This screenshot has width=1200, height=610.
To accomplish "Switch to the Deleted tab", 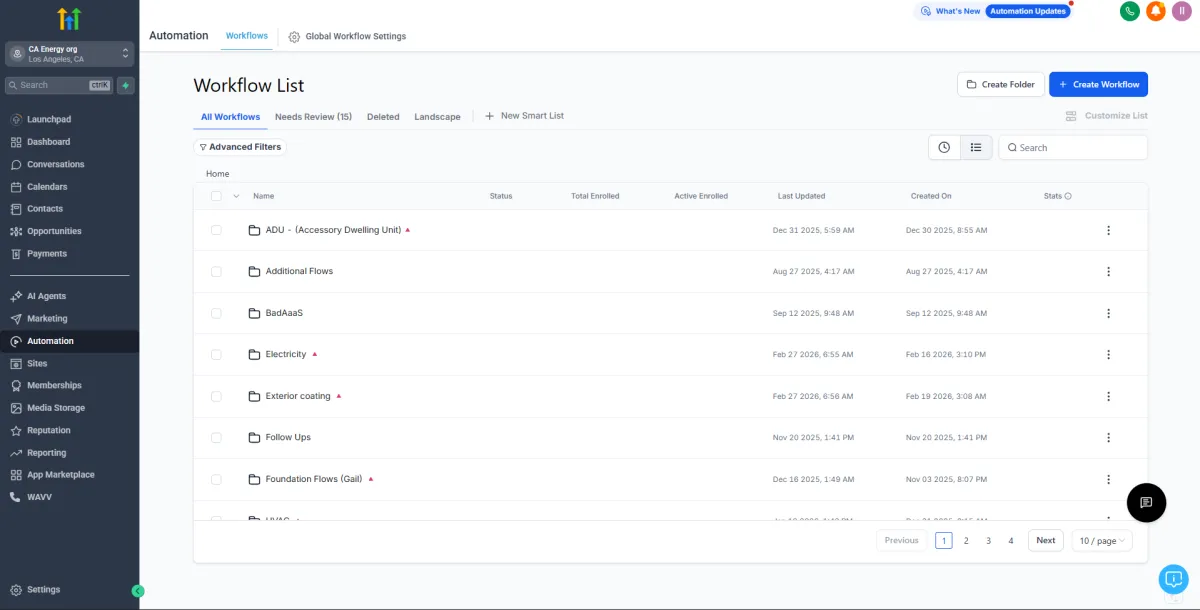I will (x=383, y=117).
